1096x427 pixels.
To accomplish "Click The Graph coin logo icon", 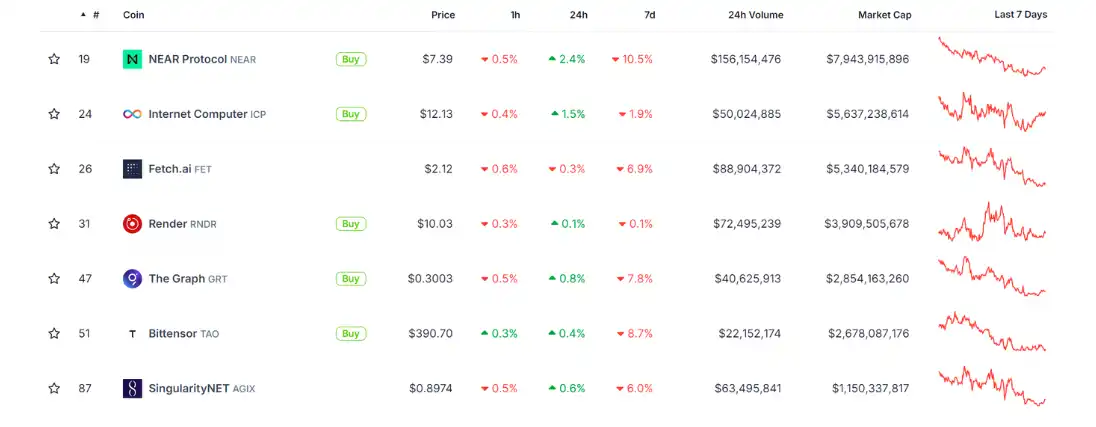I will pyautogui.click(x=132, y=278).
